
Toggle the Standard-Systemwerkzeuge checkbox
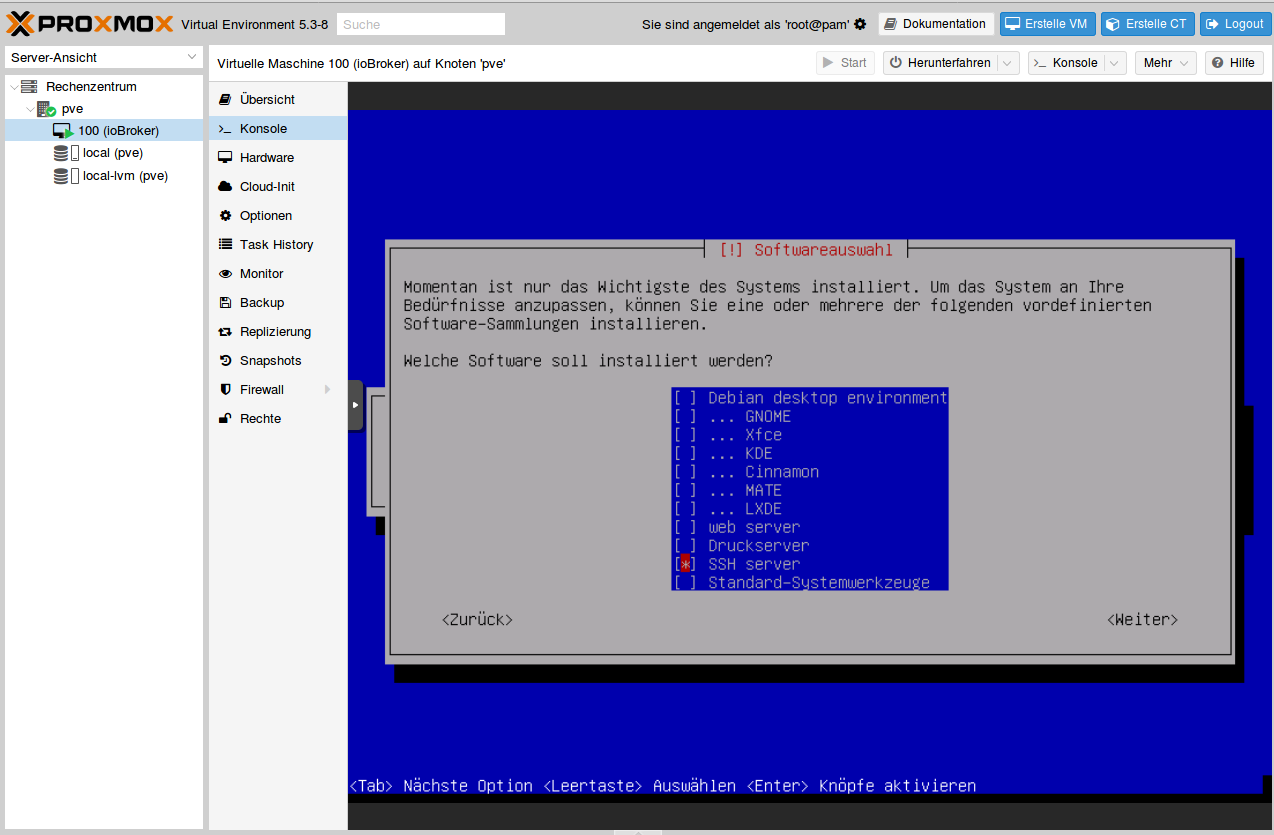tap(685, 583)
